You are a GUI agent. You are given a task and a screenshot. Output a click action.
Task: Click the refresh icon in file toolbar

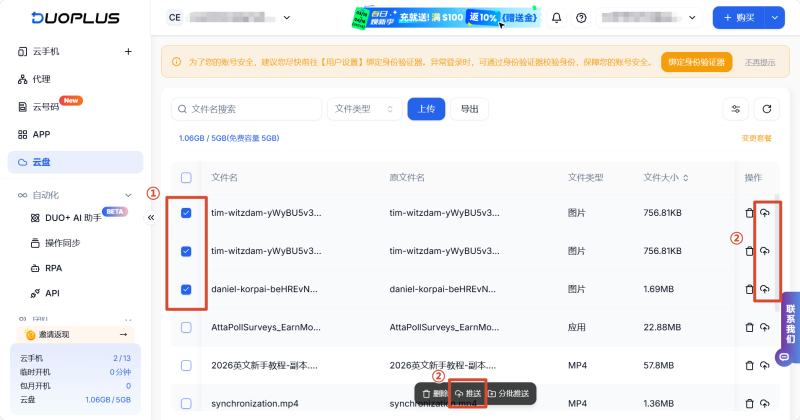[x=766, y=109]
